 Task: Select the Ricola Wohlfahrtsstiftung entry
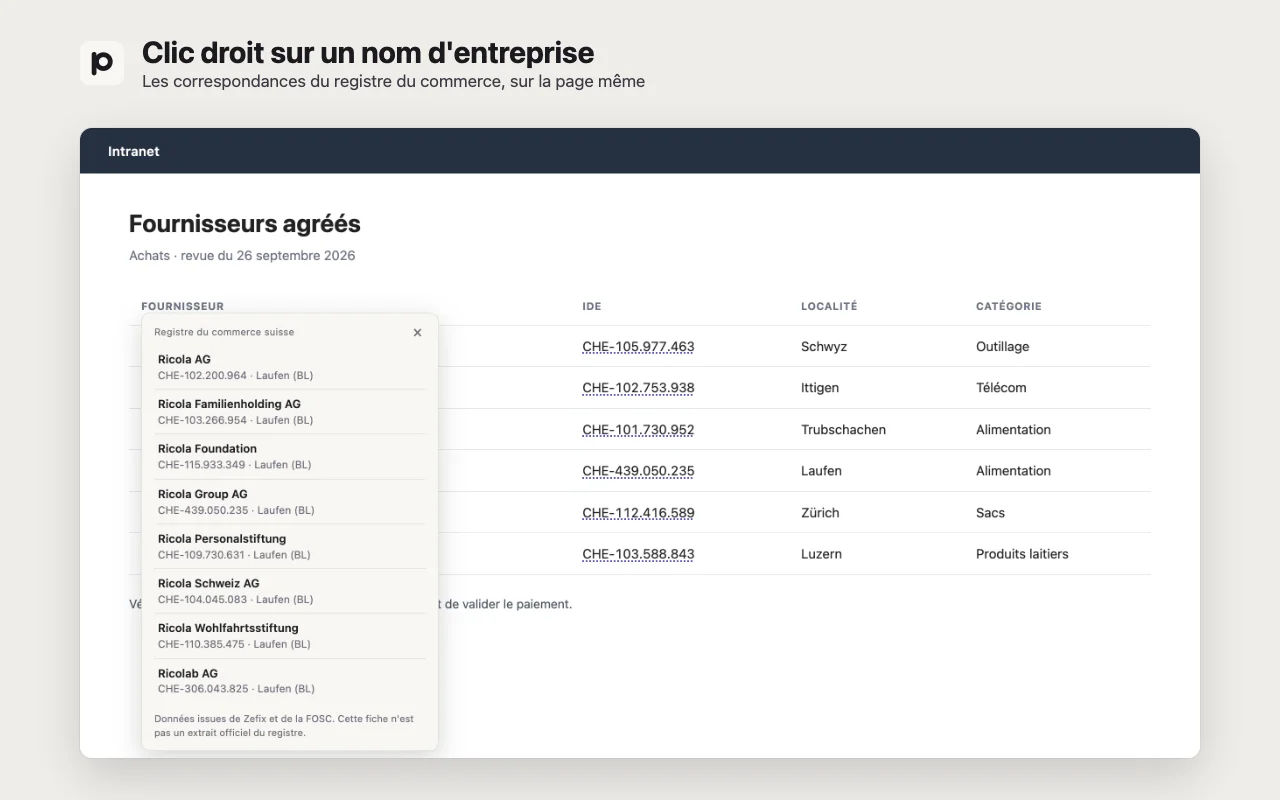point(290,636)
